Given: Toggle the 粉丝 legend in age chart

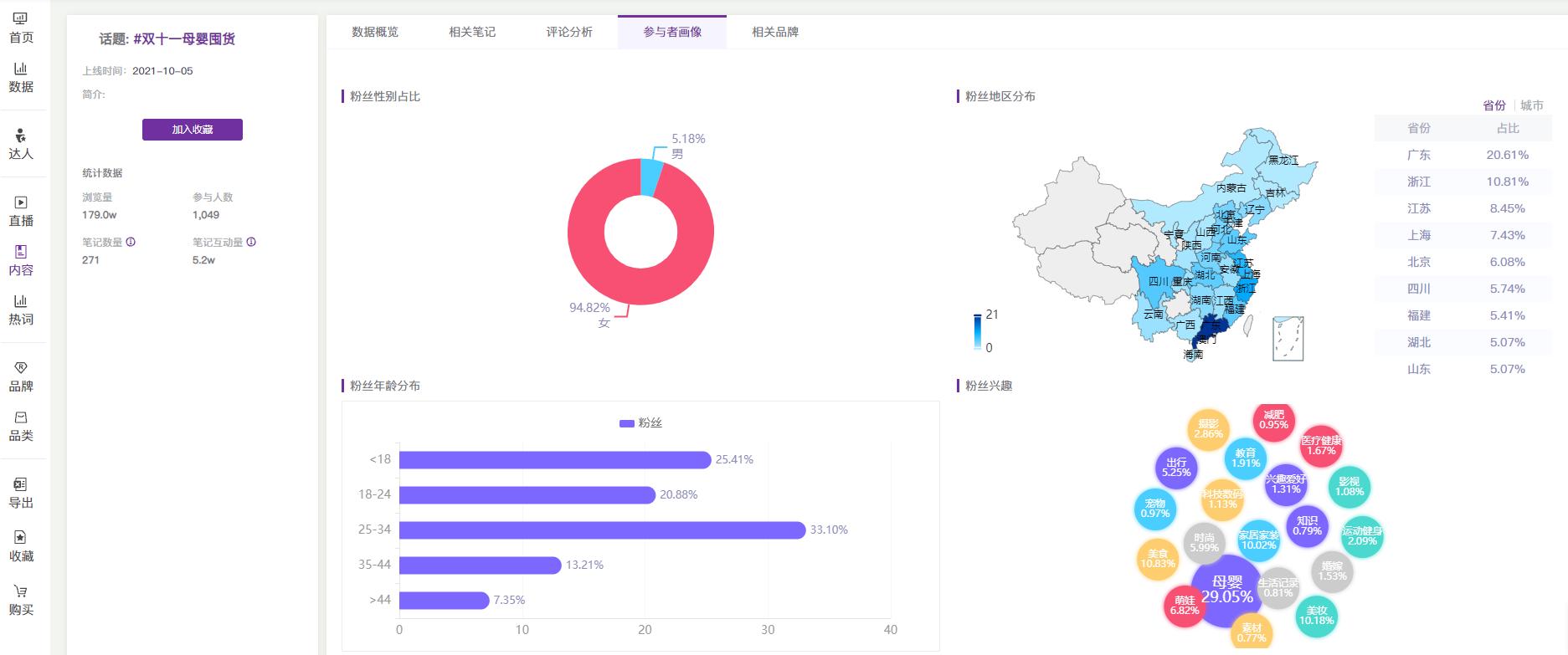Looking at the screenshot, I should tap(640, 423).
